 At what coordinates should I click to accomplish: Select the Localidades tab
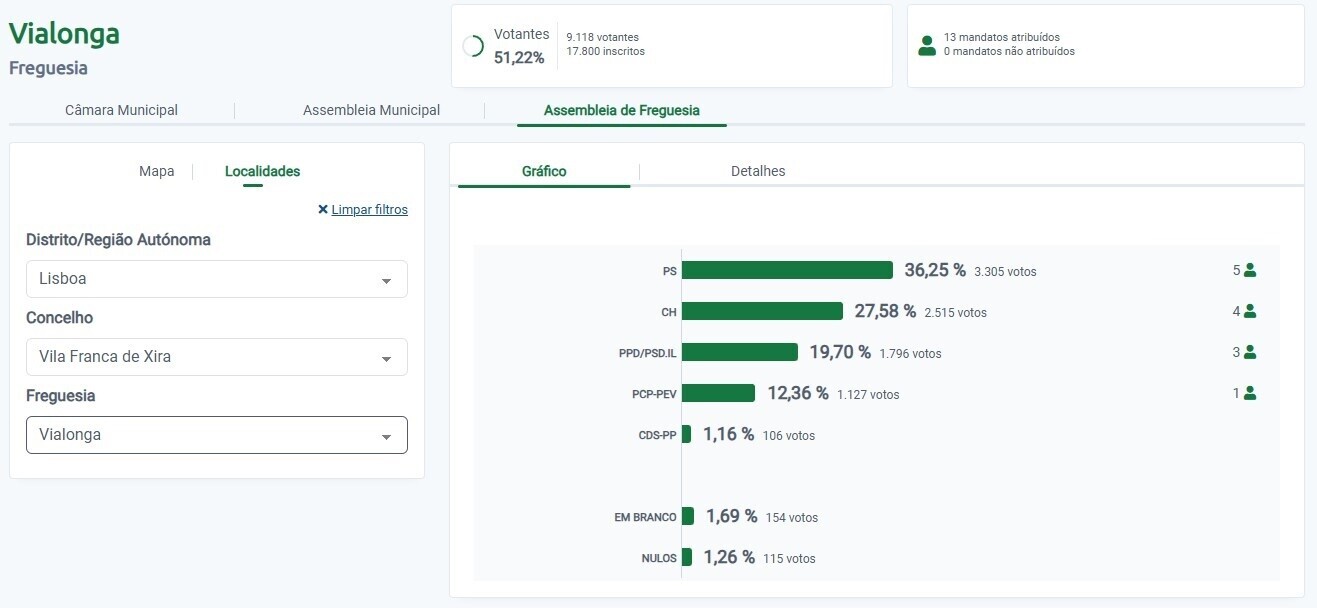tap(262, 171)
